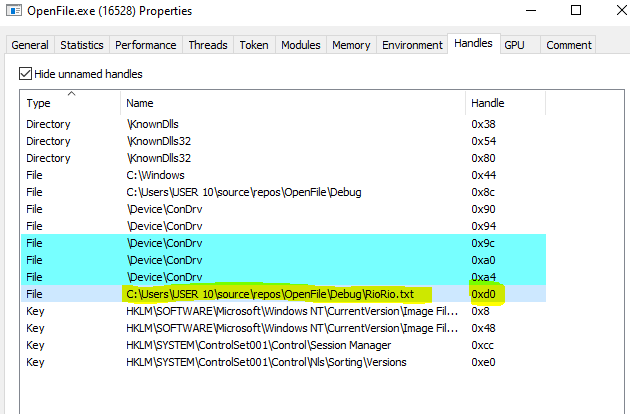Viewport: 630px width, 414px height.
Task: Switch to the General tab
Action: pyautogui.click(x=30, y=45)
